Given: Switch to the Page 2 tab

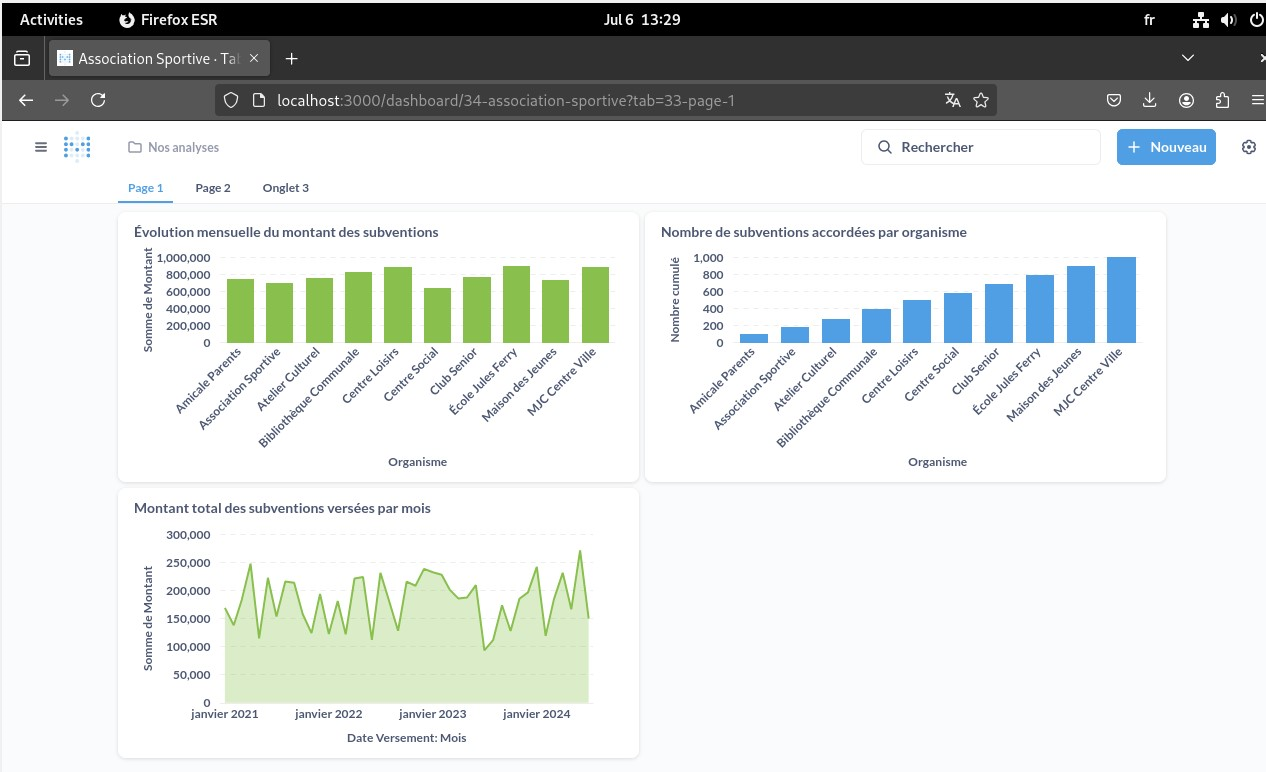Looking at the screenshot, I should (x=213, y=188).
